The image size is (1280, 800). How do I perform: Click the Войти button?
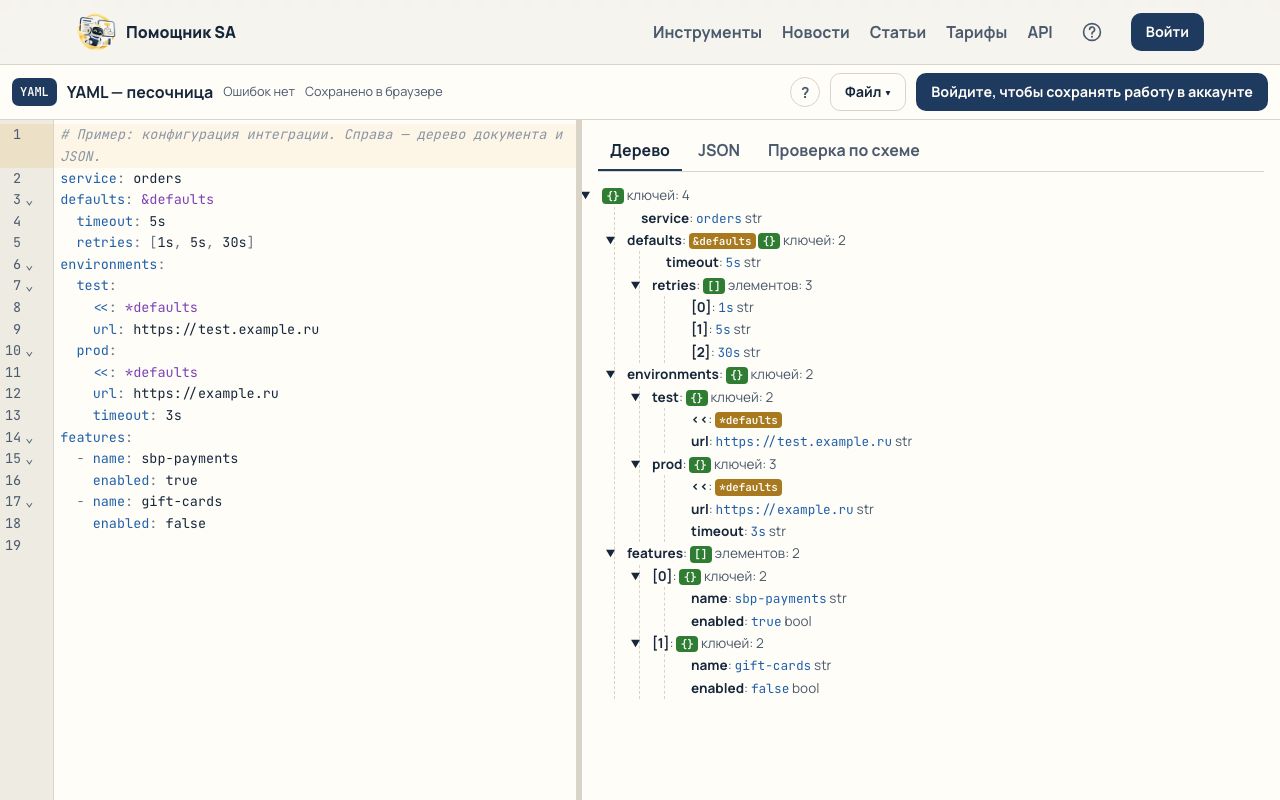[1167, 32]
